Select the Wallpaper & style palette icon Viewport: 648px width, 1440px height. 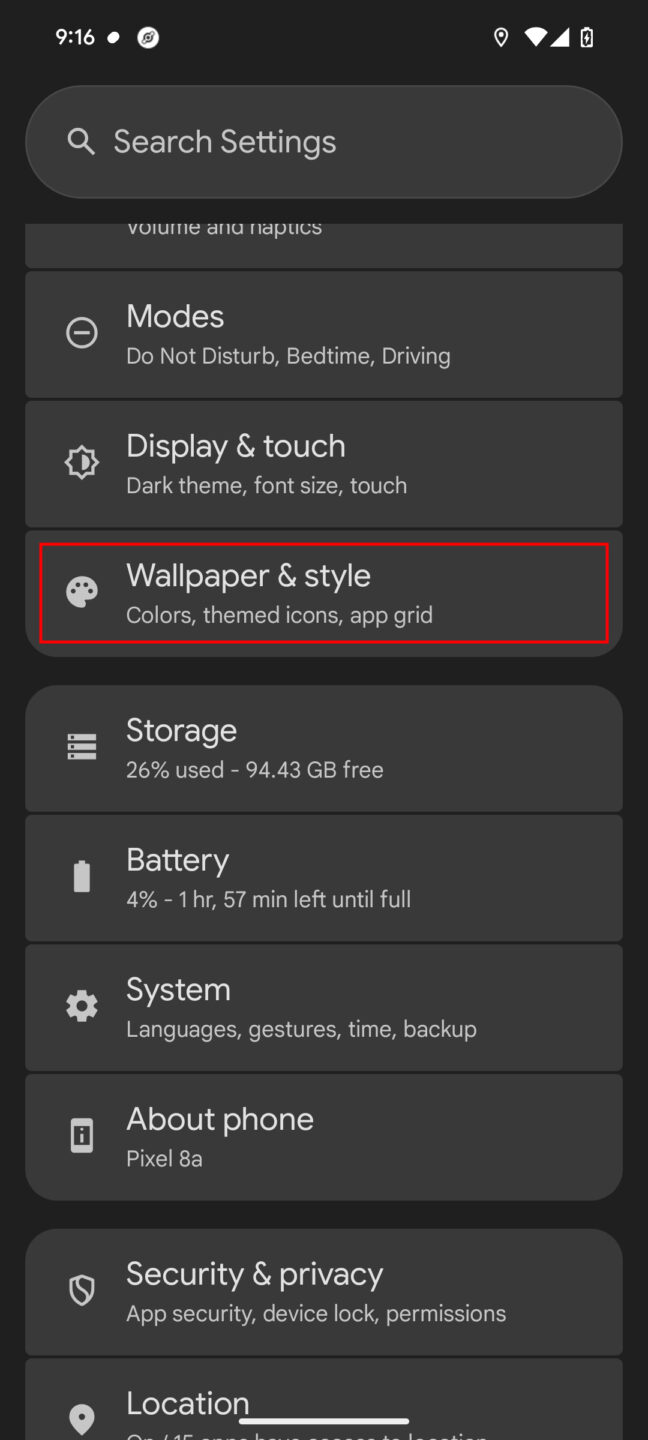pos(81,591)
